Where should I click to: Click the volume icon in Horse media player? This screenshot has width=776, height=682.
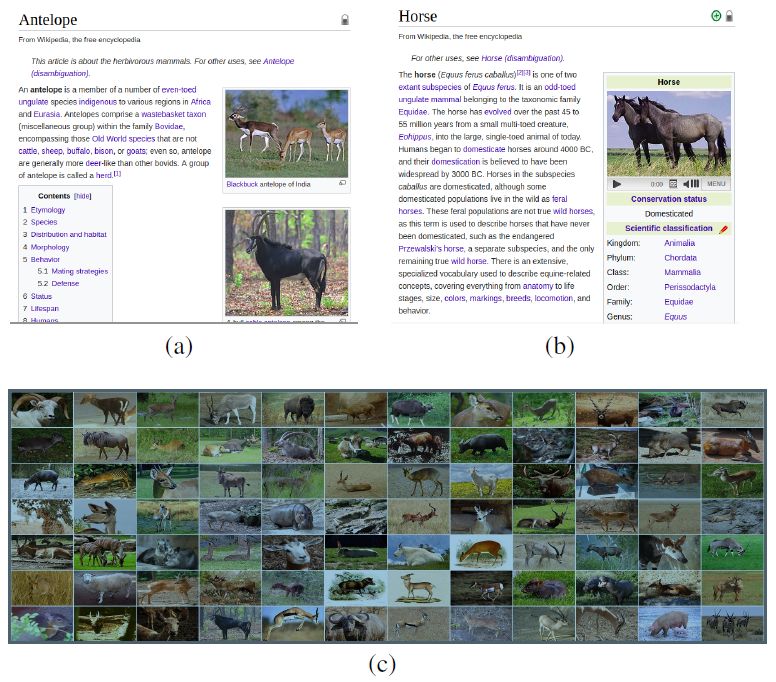pyautogui.click(x=691, y=184)
